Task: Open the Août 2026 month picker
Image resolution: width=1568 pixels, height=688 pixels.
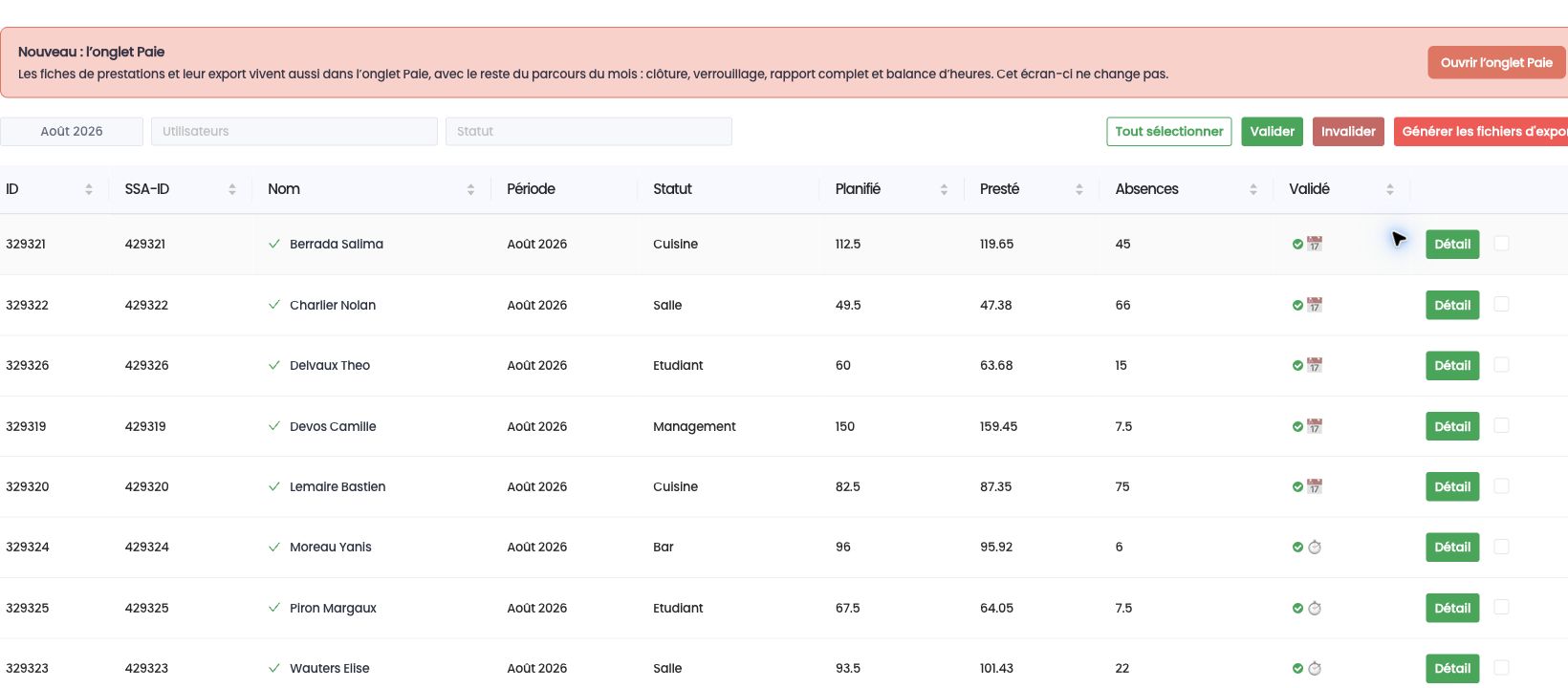Action: coord(72,131)
